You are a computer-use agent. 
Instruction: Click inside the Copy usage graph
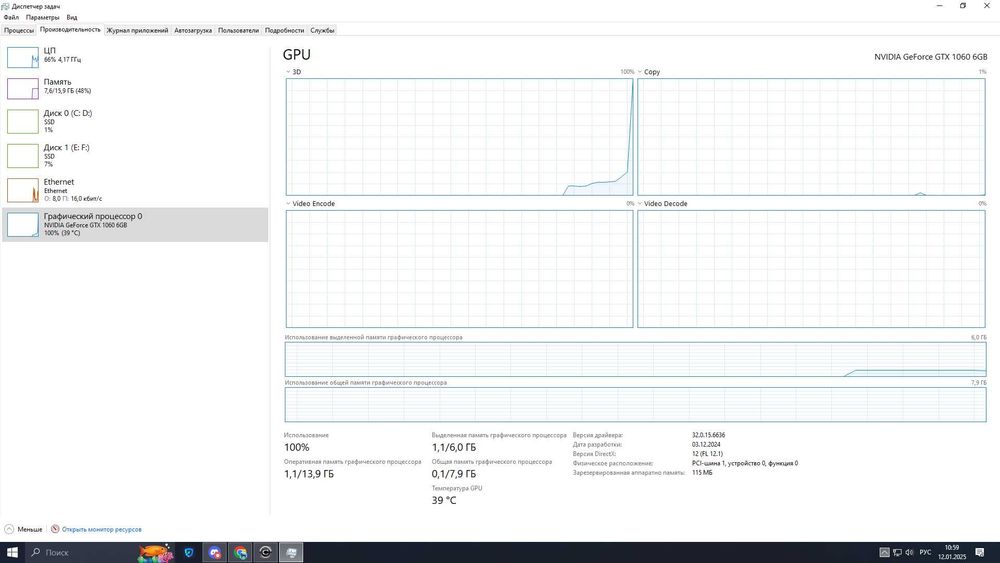[x=811, y=136]
